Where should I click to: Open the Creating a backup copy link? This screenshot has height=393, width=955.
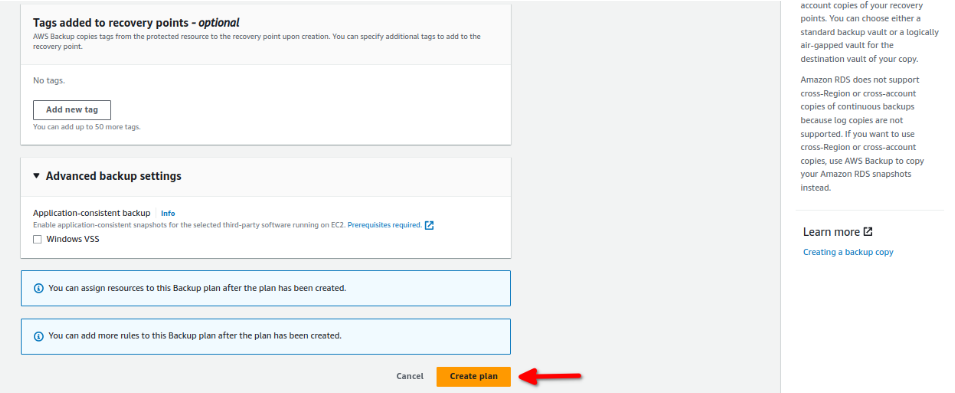click(x=848, y=252)
